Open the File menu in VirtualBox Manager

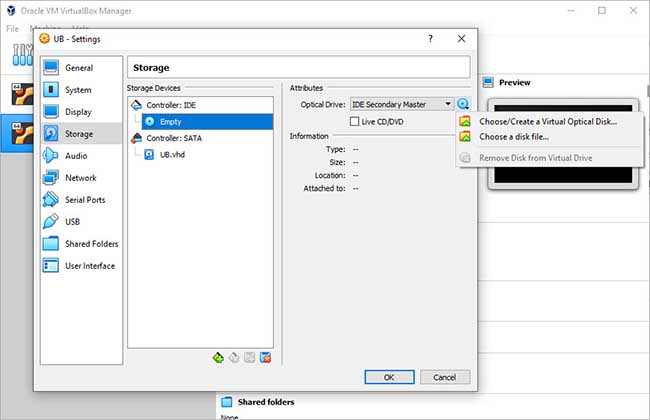[12, 29]
